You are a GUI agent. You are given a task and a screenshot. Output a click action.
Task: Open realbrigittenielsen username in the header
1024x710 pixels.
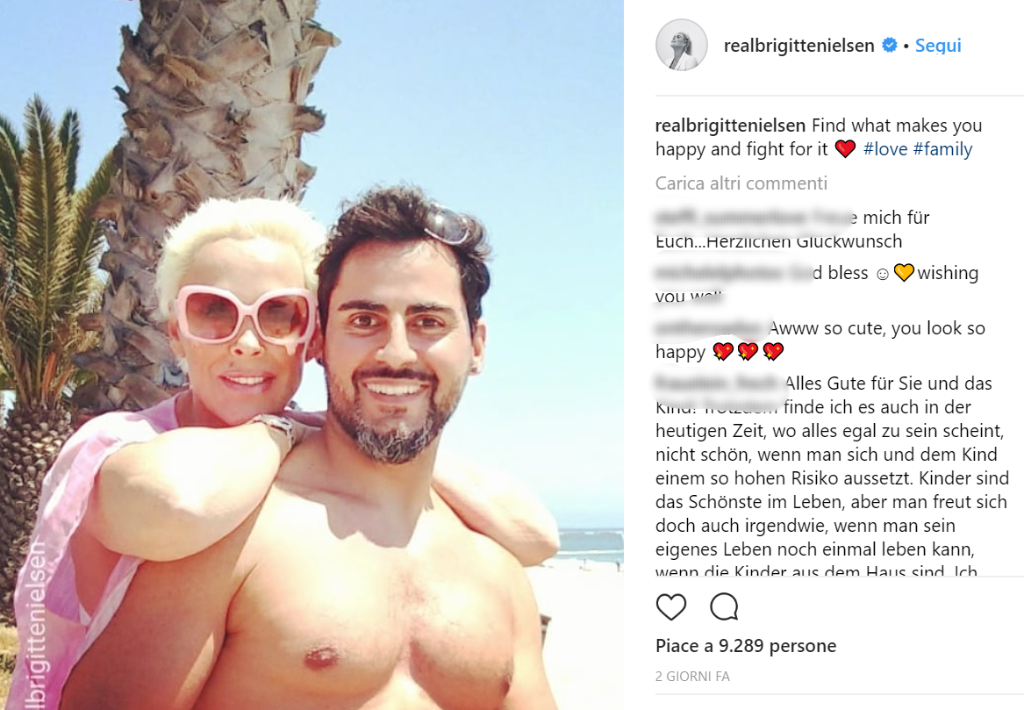pyautogui.click(x=799, y=45)
